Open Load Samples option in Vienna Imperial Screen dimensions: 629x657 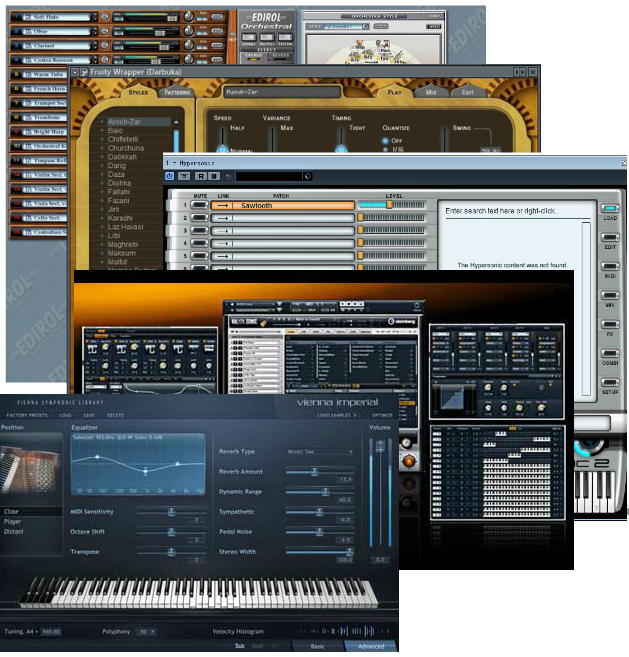336,415
